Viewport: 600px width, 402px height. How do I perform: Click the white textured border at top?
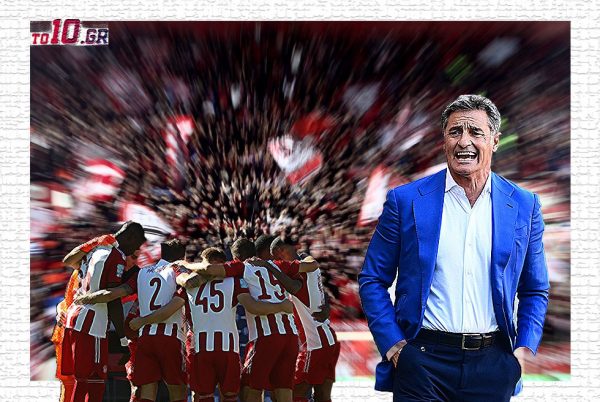tap(300, 9)
